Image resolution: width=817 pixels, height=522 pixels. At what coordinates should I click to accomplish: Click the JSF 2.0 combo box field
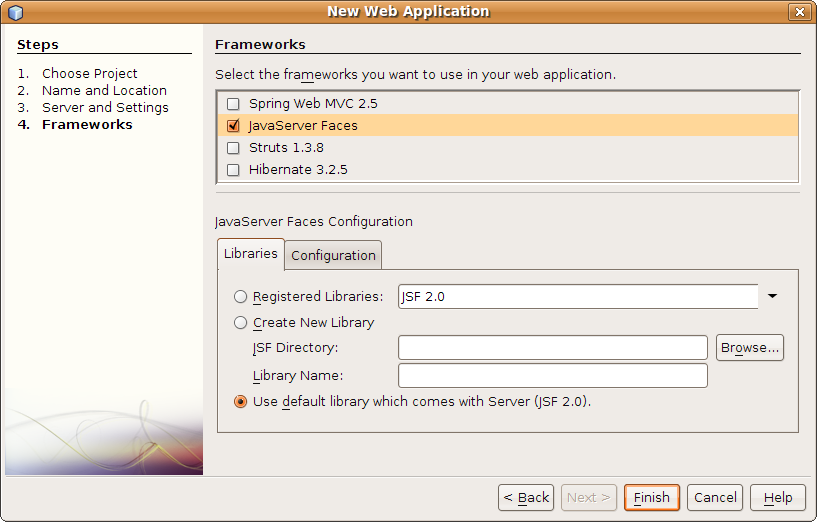[578, 296]
